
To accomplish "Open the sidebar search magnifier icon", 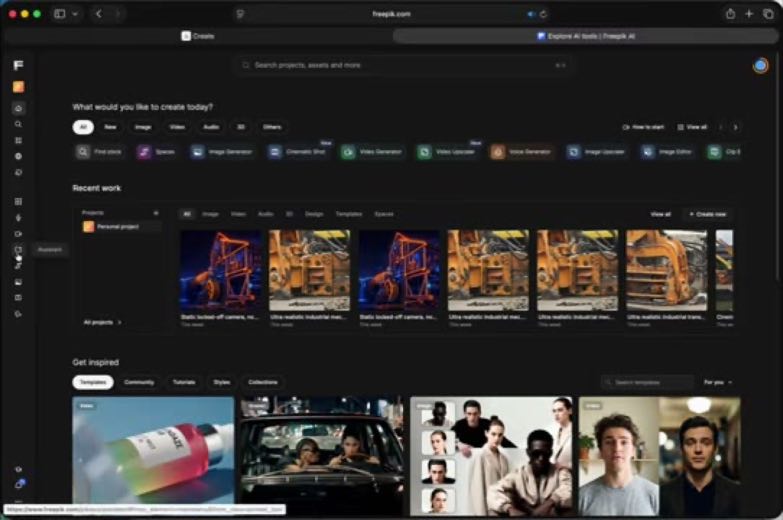I will [18, 124].
